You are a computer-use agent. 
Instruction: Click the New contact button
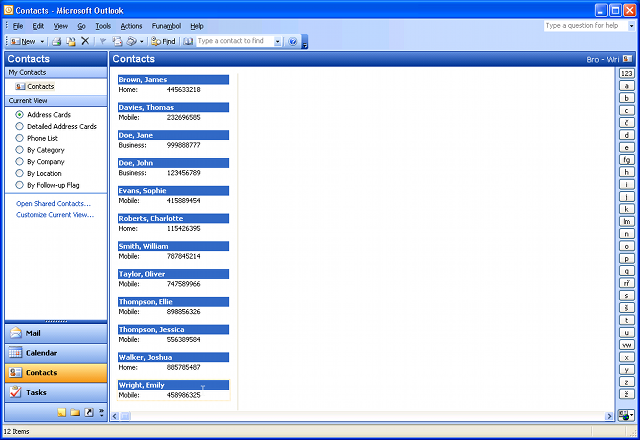[24, 41]
